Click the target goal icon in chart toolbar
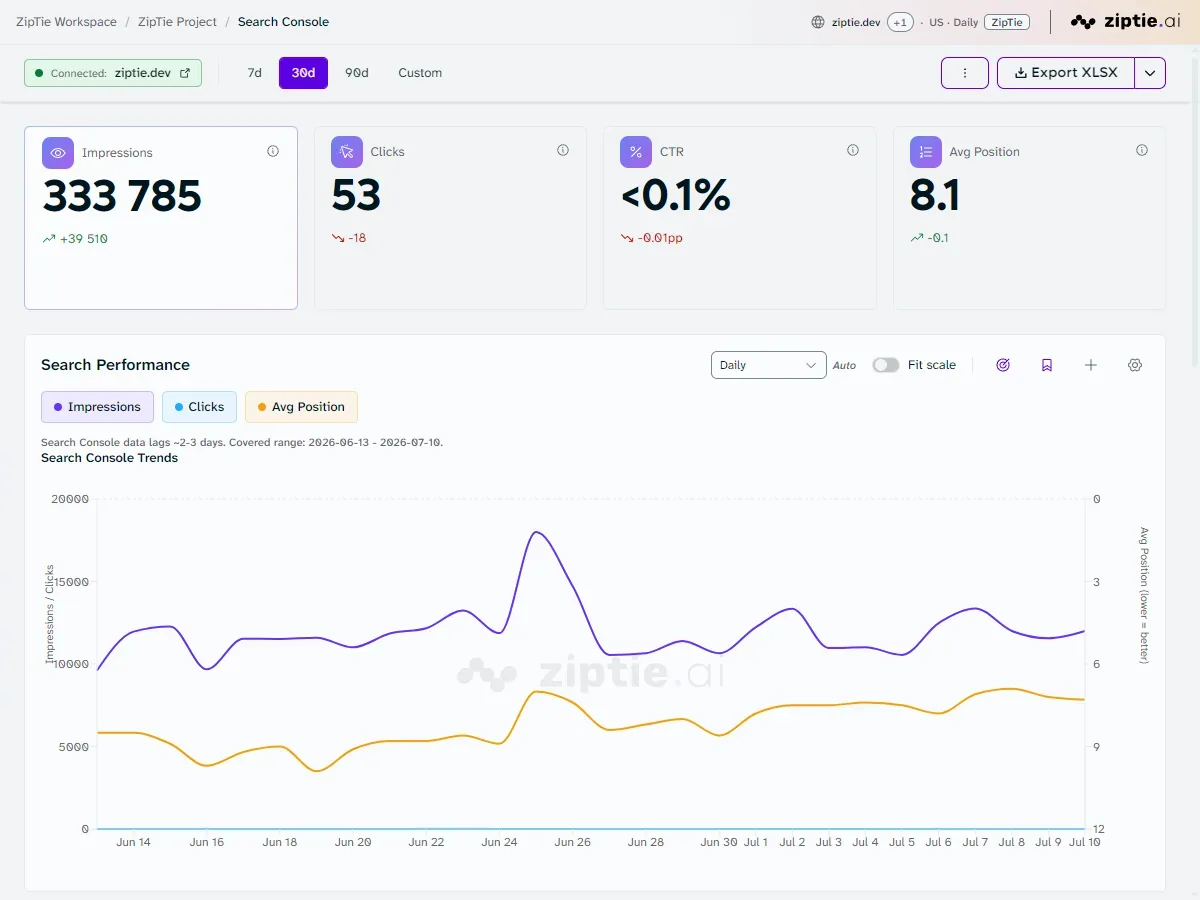The width and height of the screenshot is (1200, 900). (x=1003, y=365)
